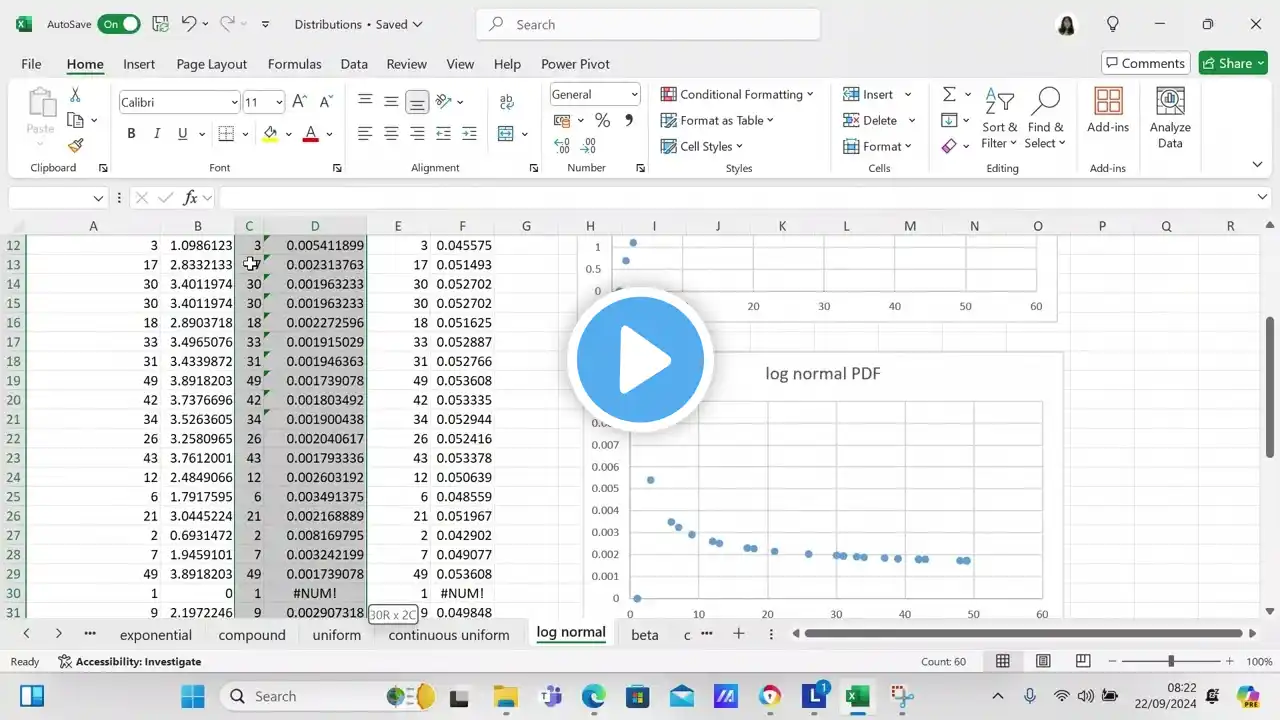Viewport: 1280px width, 720px height.
Task: Click the Analyze Data icon
Action: [1170, 117]
